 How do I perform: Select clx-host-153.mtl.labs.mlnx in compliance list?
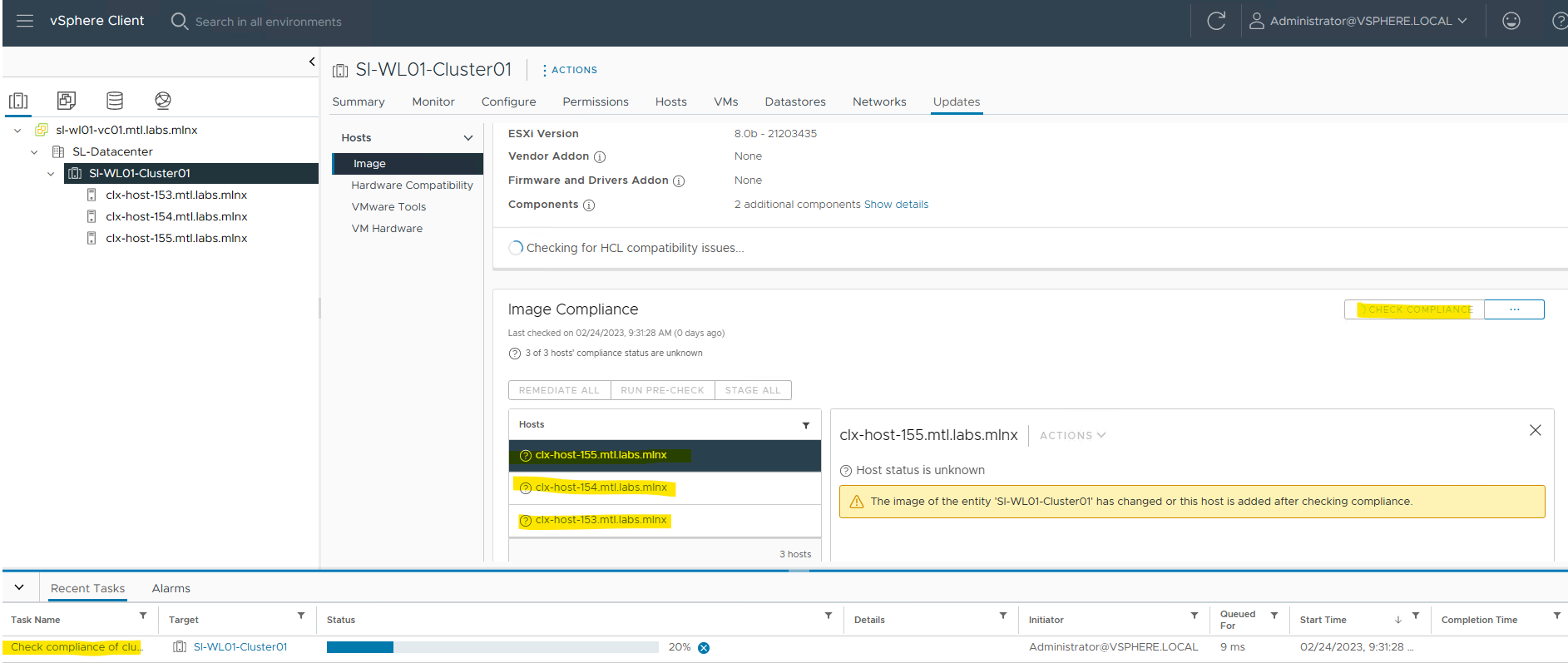[665, 521]
